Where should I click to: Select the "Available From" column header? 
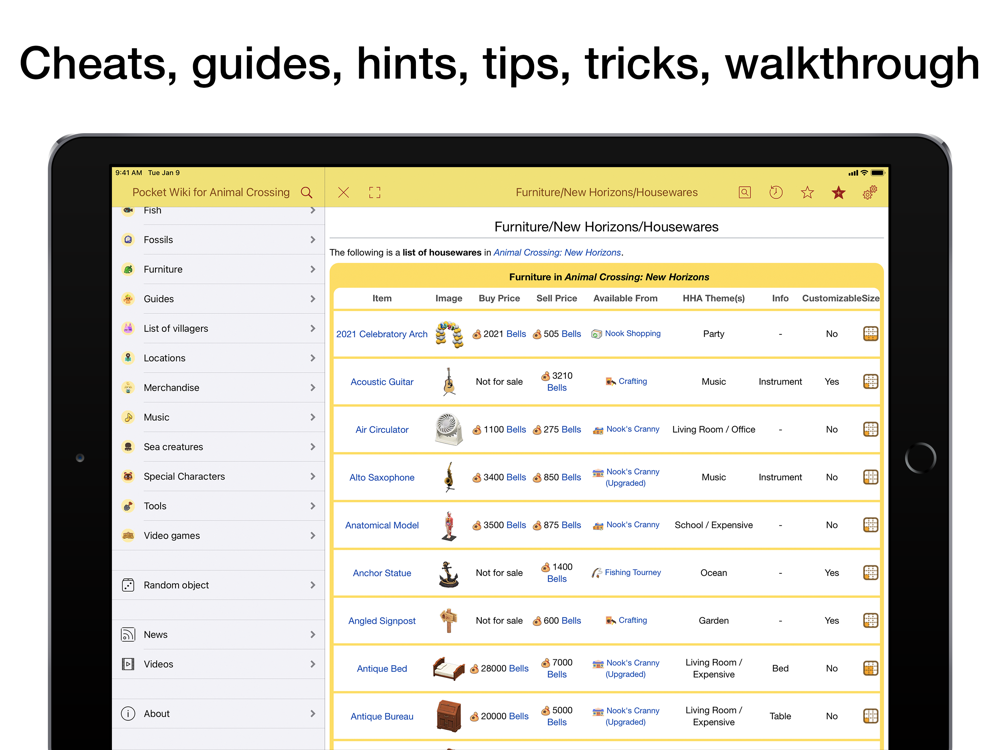[626, 298]
